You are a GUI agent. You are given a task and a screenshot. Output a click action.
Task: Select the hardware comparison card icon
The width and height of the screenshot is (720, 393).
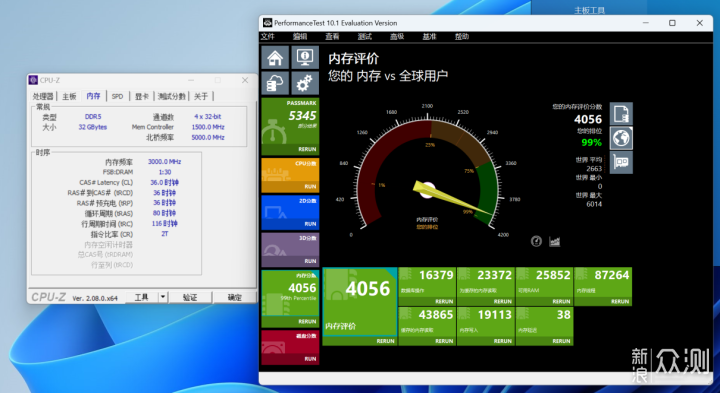(621, 163)
